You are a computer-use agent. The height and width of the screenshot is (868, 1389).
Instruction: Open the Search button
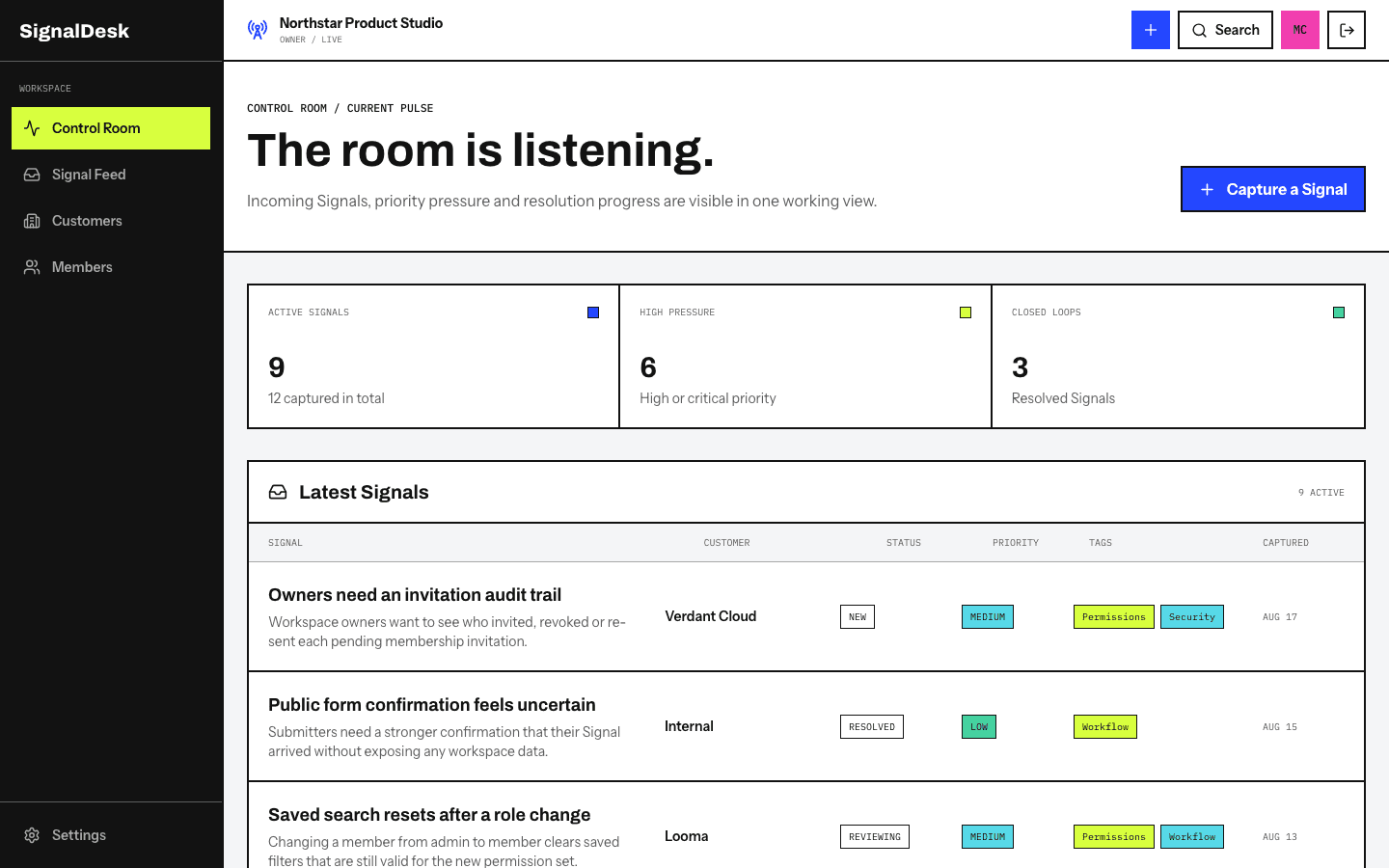(x=1225, y=30)
